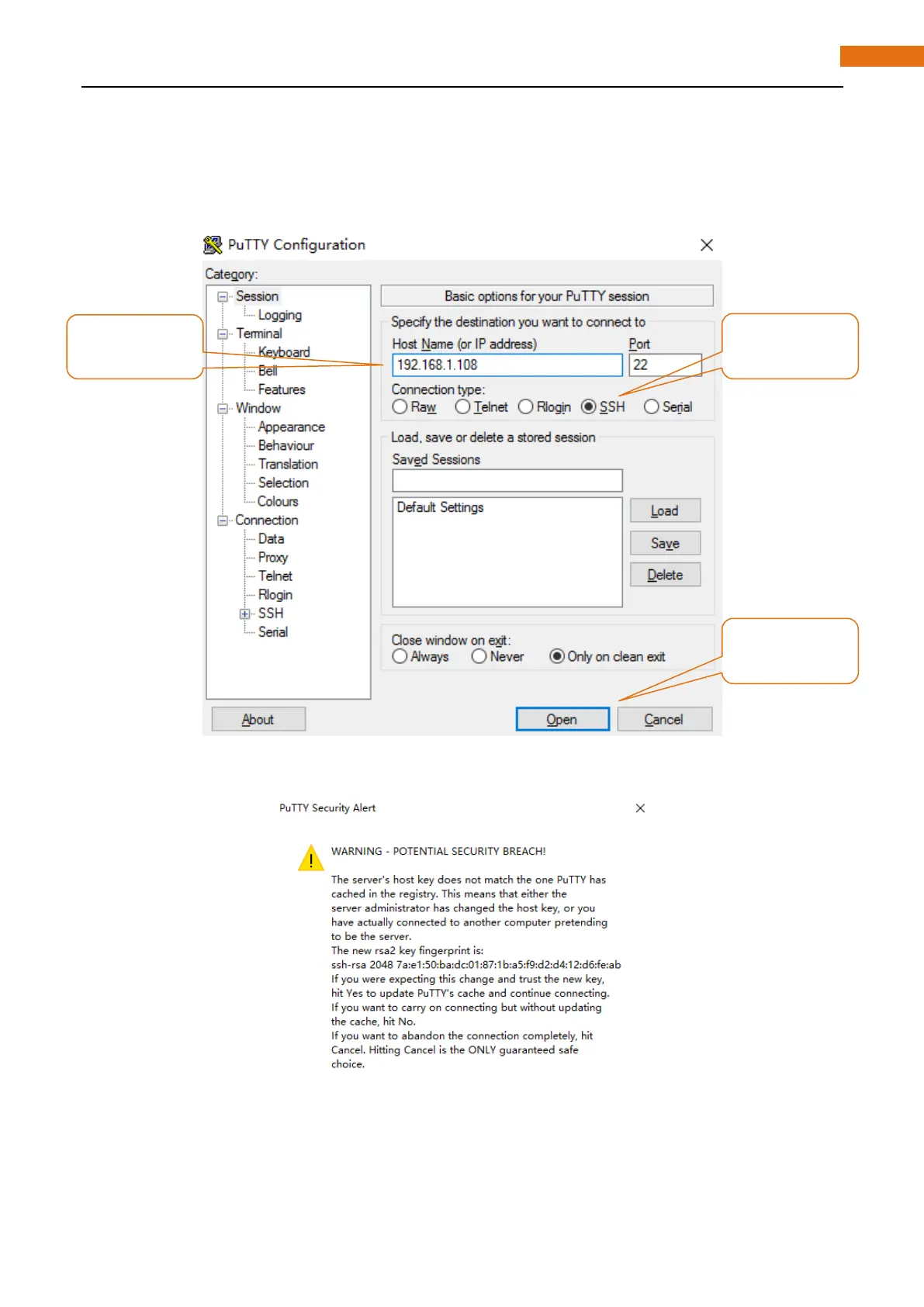Select Window in the category tree
Screen dimensions: 924x1307
coord(258,408)
